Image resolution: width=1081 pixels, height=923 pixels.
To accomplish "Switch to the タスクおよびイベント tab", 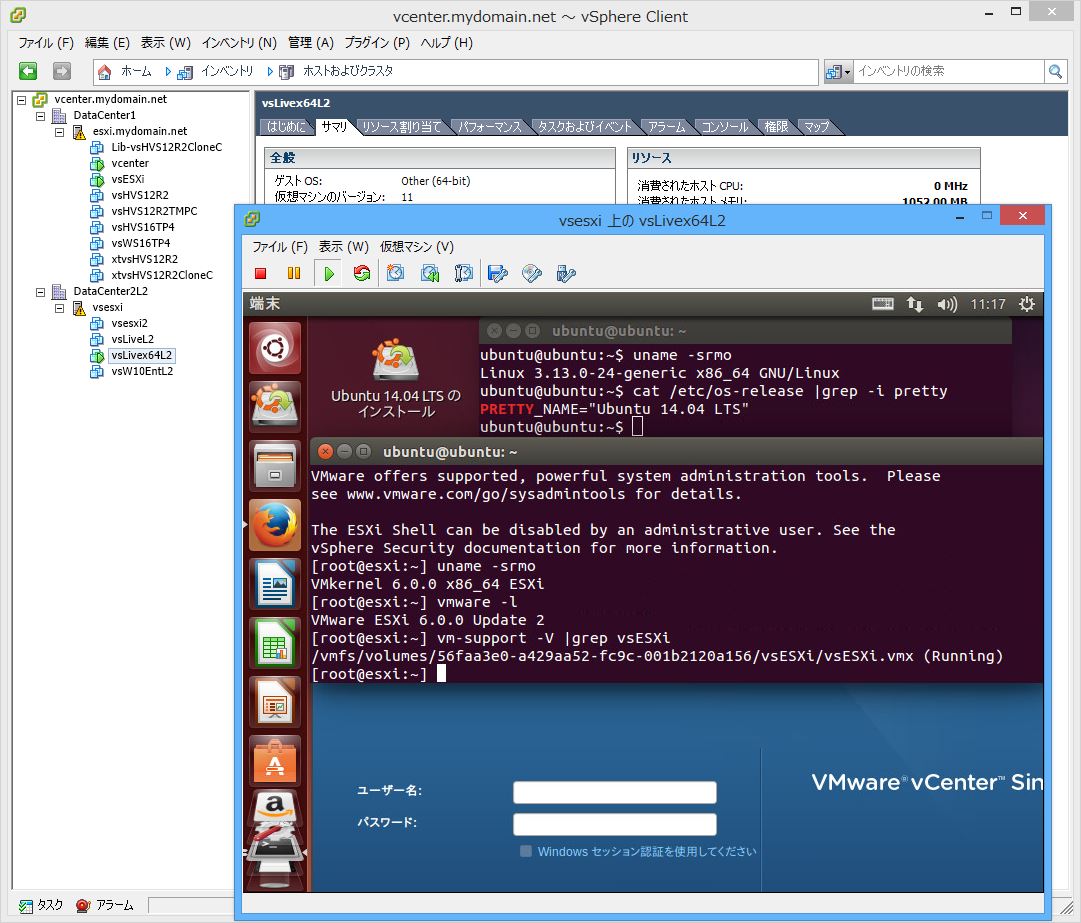I will click(x=585, y=127).
